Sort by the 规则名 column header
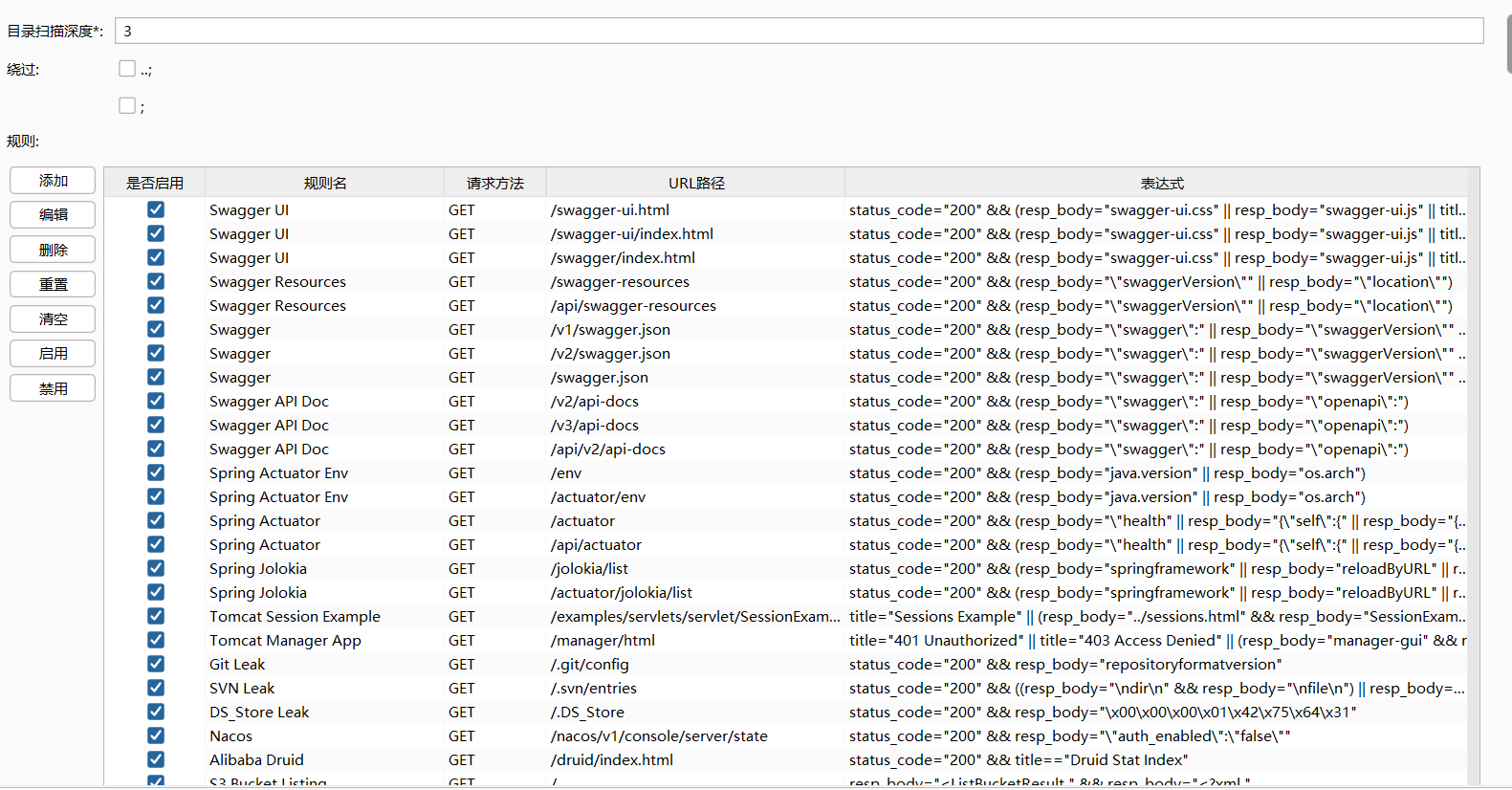This screenshot has width=1512, height=790. click(324, 183)
